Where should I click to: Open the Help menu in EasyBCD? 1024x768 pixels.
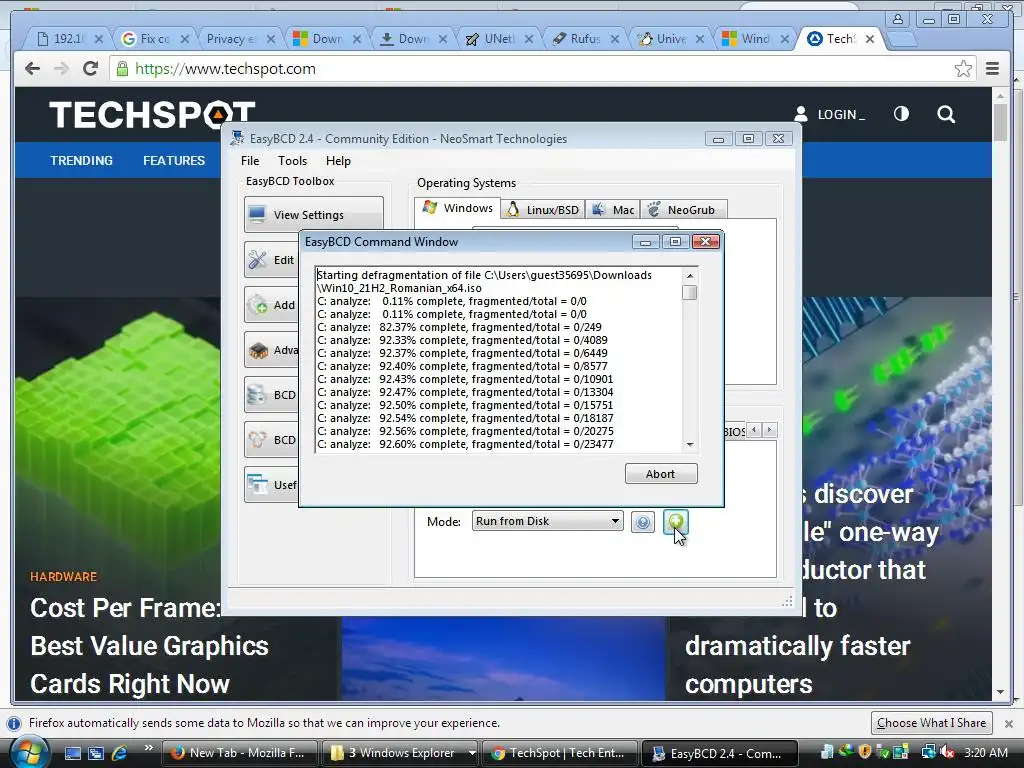[338, 161]
